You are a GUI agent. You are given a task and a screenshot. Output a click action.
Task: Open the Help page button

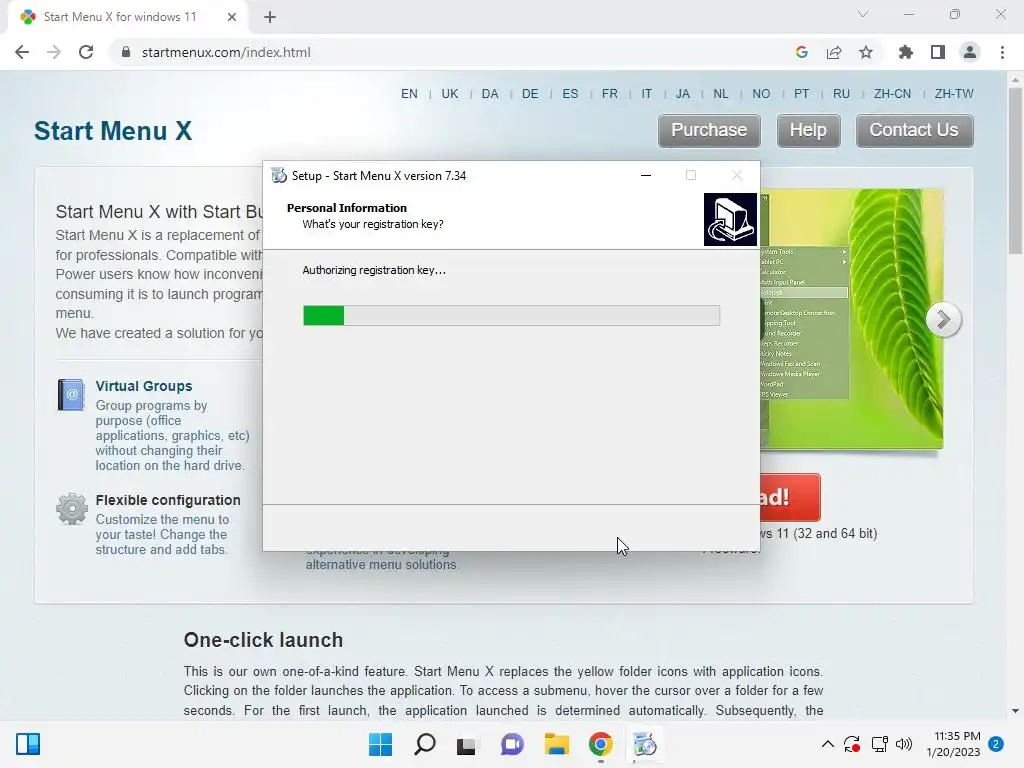coord(808,131)
